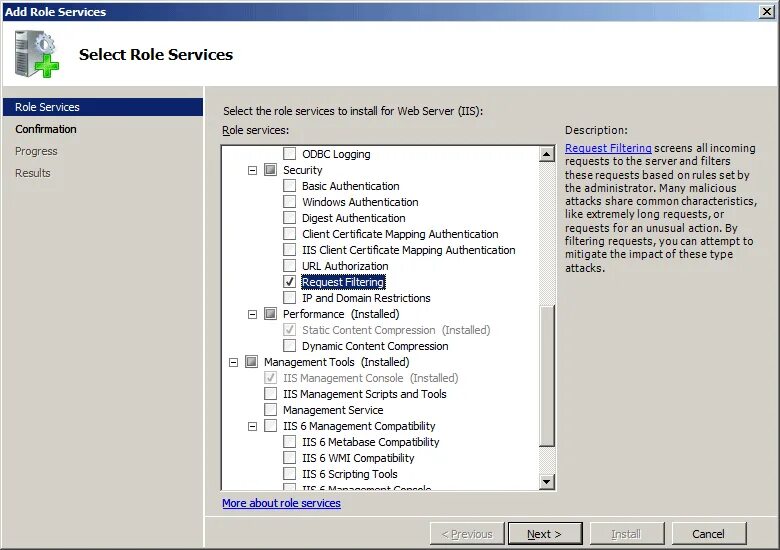
Task: Toggle the Security group checkbox
Action: point(271,170)
